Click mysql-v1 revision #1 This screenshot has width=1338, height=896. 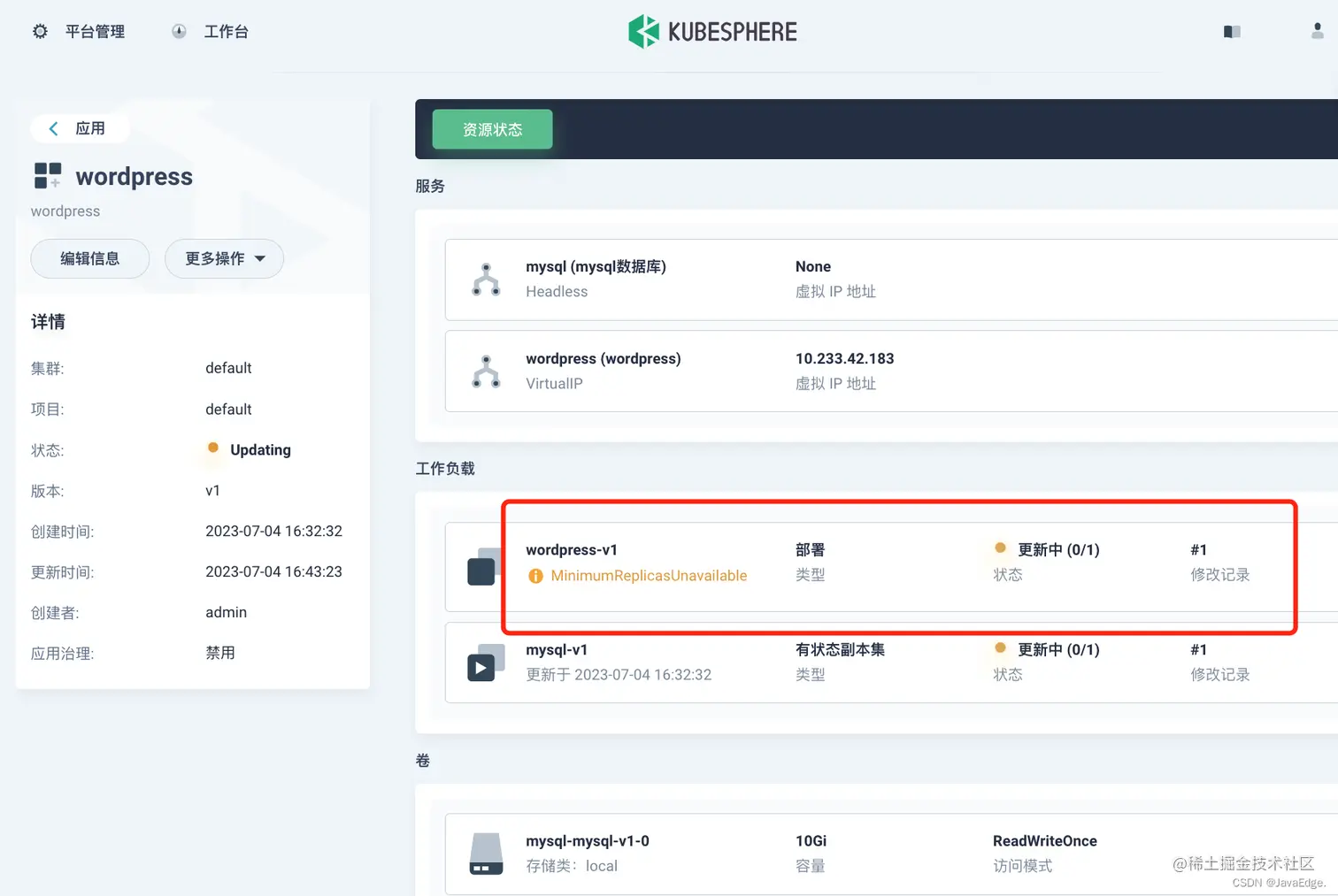point(1199,649)
